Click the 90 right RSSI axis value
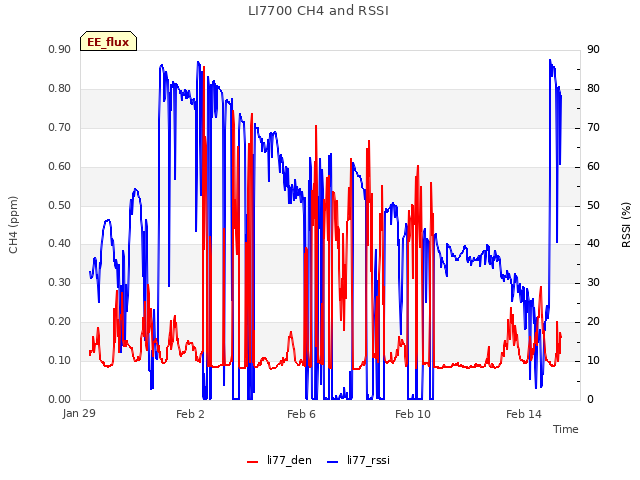 coord(593,50)
